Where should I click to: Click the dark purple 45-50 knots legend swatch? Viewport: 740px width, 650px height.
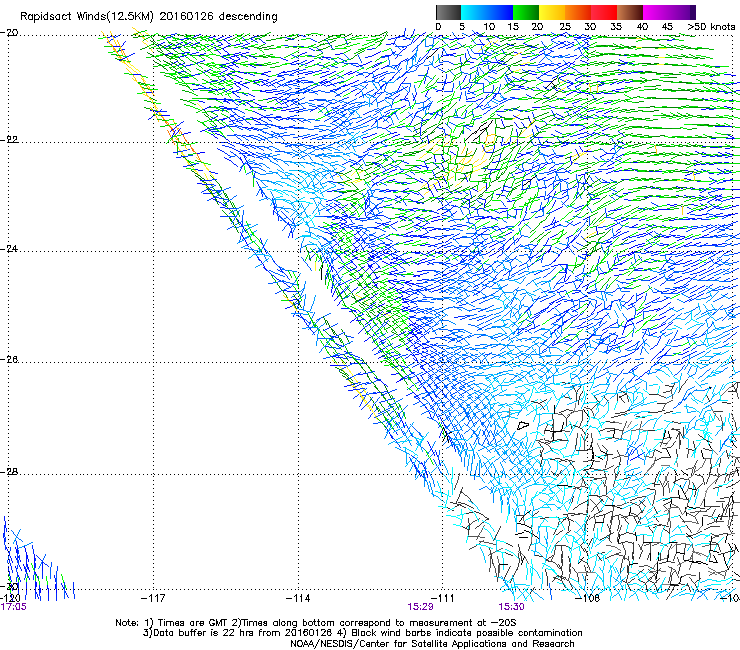point(682,12)
